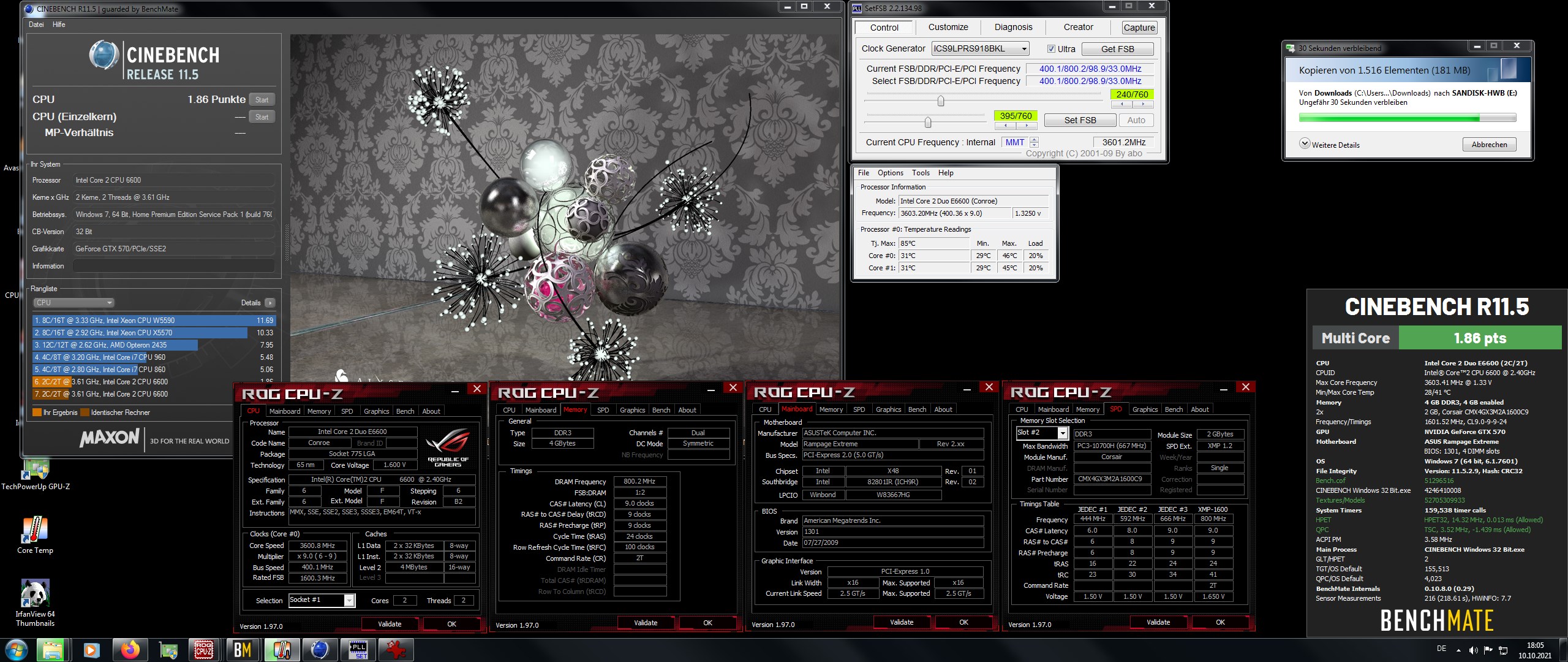Switch to SetFSB Customize tab

tap(948, 27)
